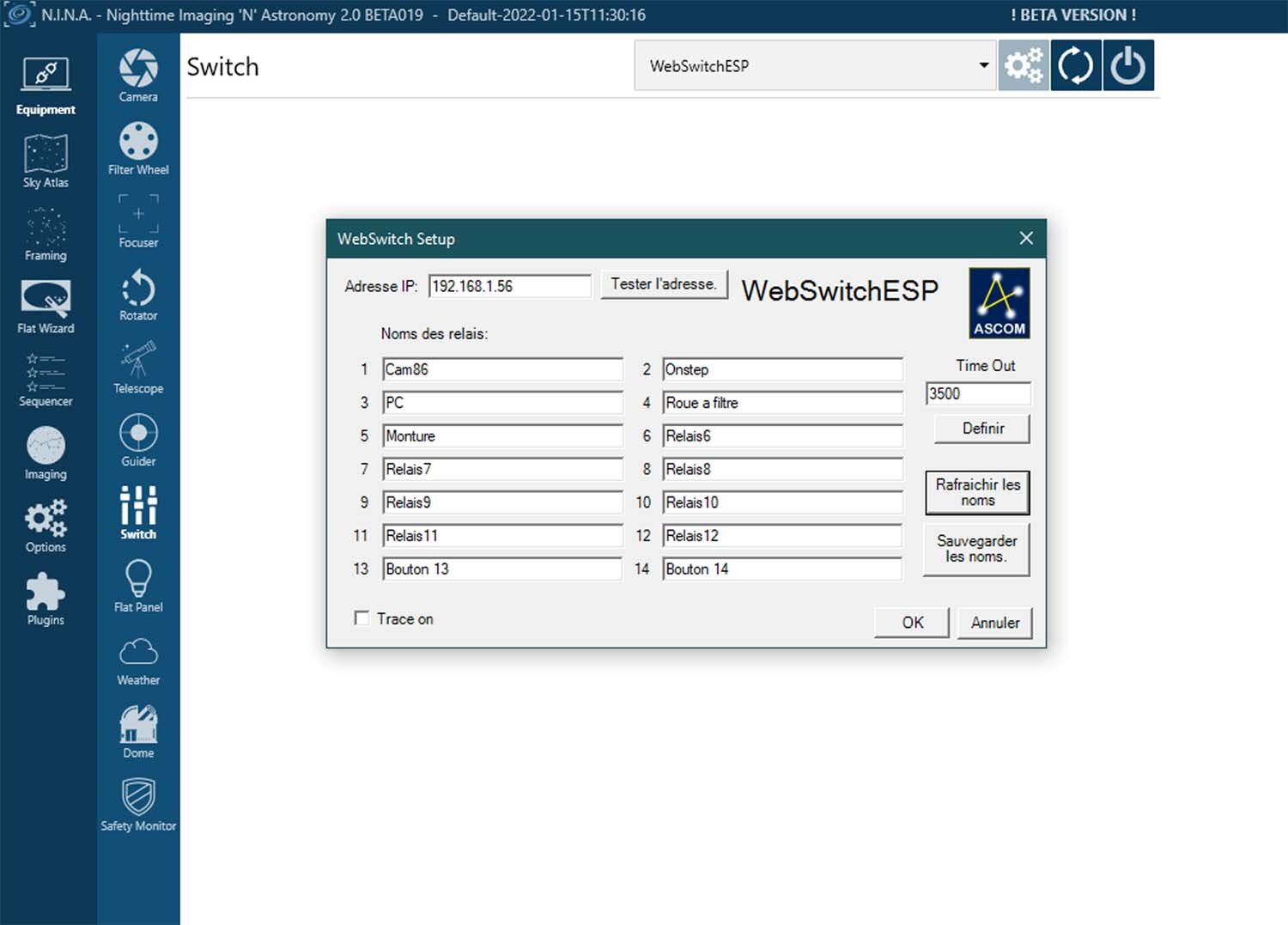Screen dimensions: 1288x925
Task: Select the Rotator equipment tab
Action: coord(138,295)
